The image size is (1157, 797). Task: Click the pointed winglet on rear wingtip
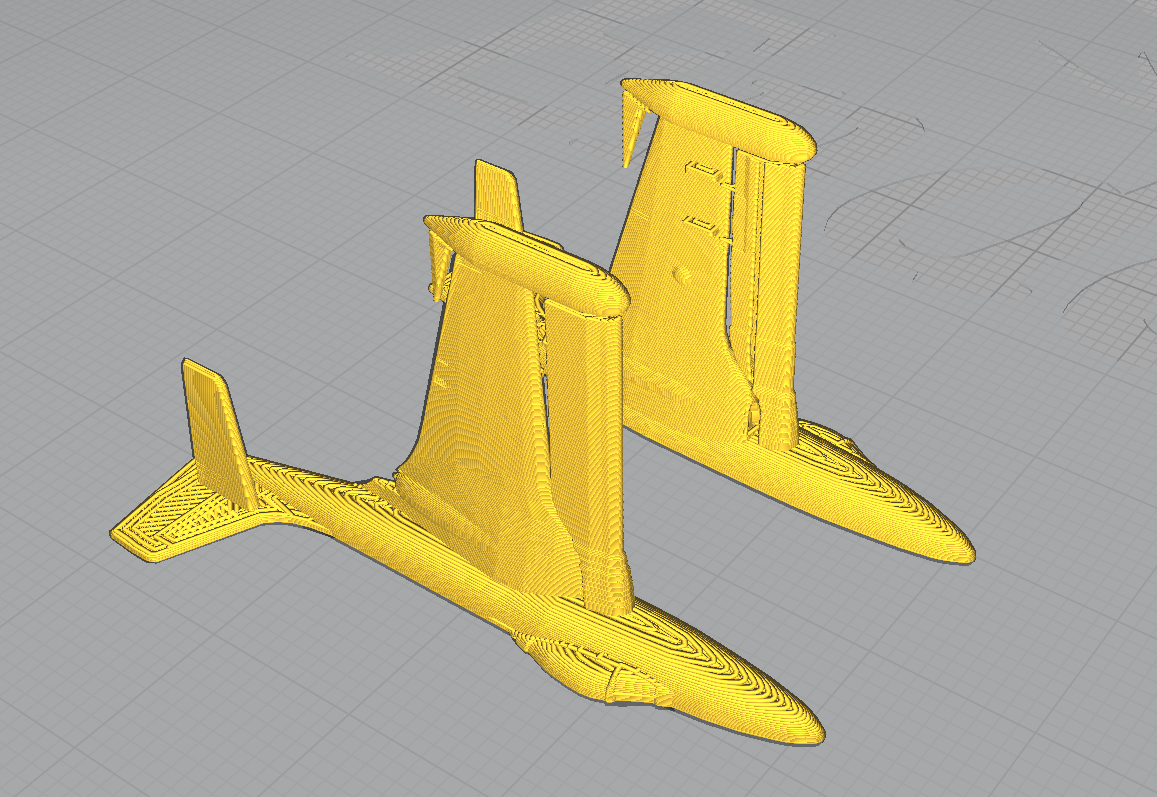coord(633,127)
